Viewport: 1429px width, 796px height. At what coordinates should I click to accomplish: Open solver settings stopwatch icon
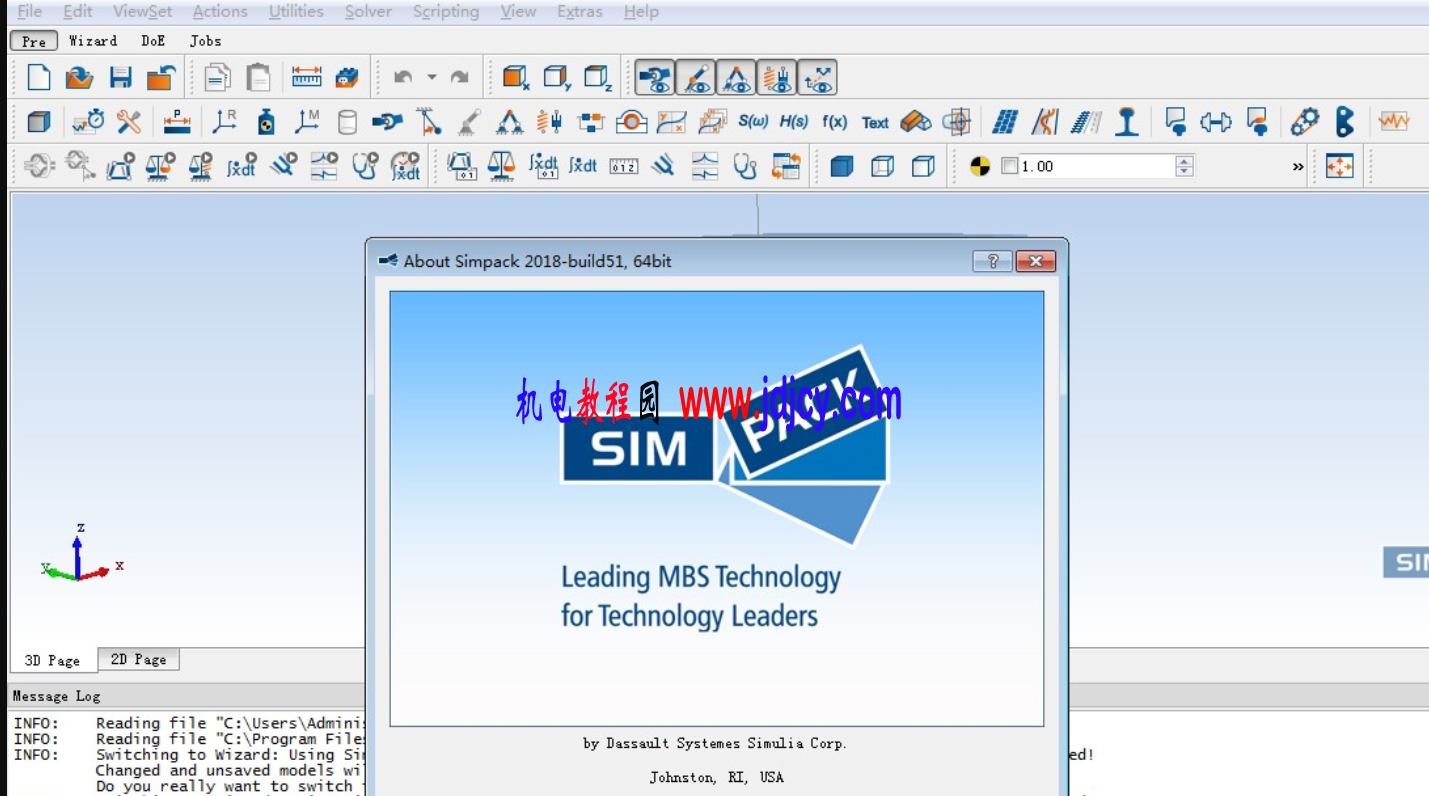coord(88,122)
